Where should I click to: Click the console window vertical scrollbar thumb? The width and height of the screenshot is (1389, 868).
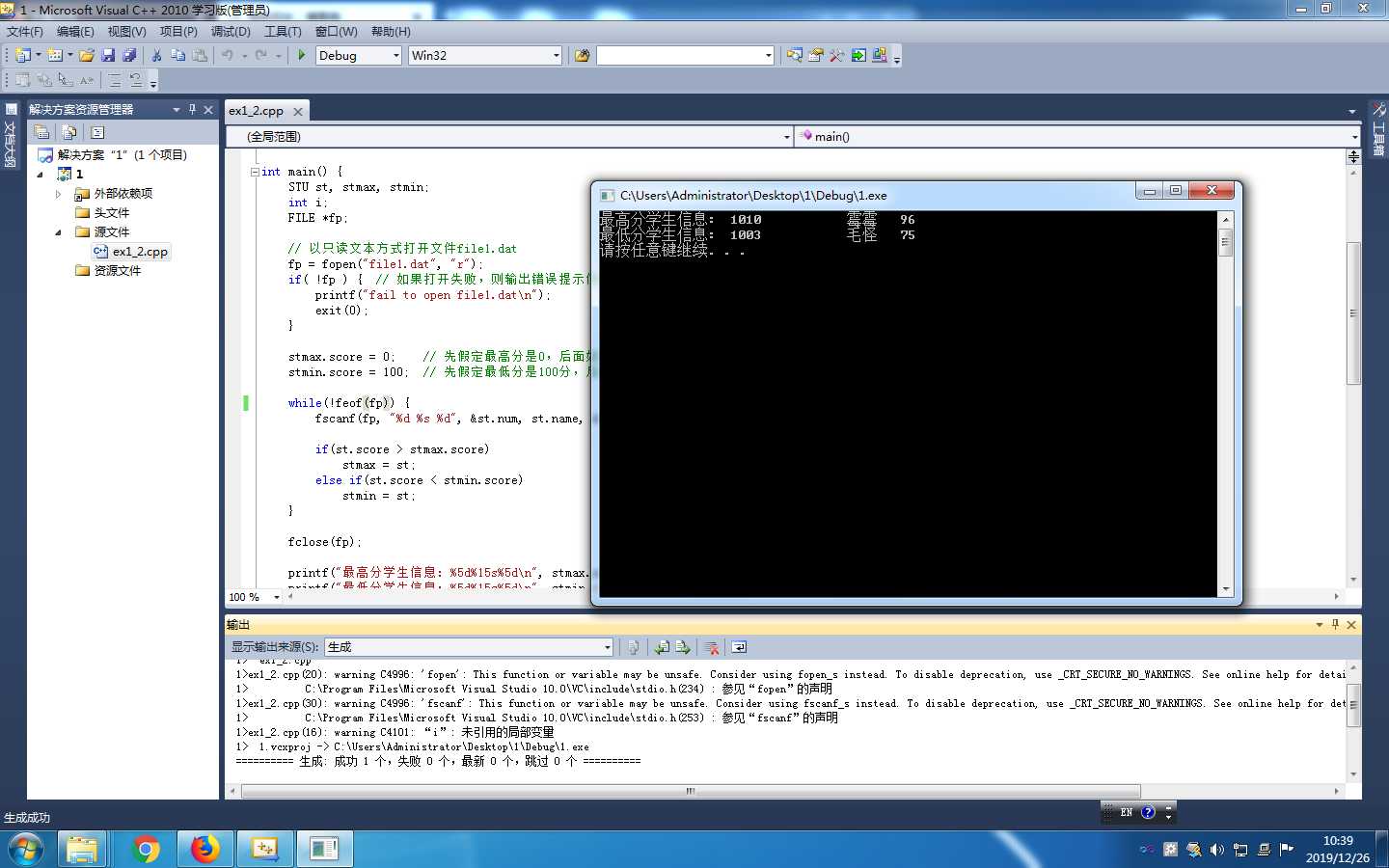tap(1226, 242)
